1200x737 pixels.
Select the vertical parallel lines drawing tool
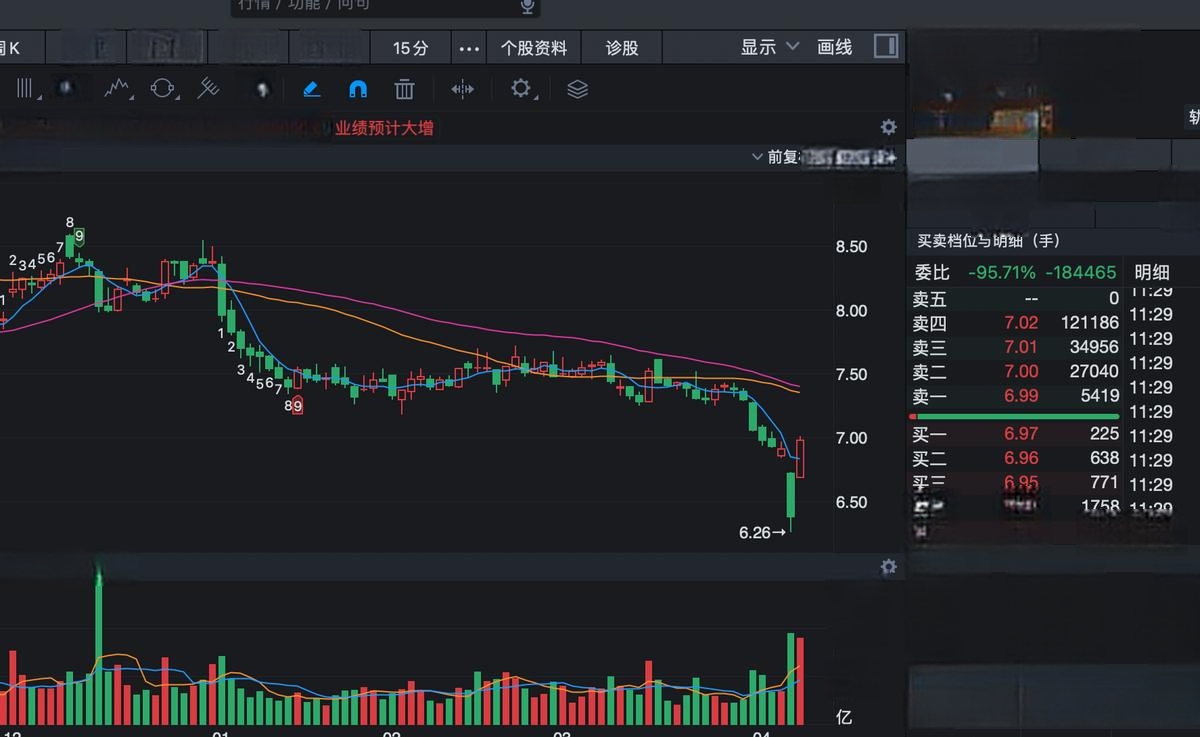point(26,89)
